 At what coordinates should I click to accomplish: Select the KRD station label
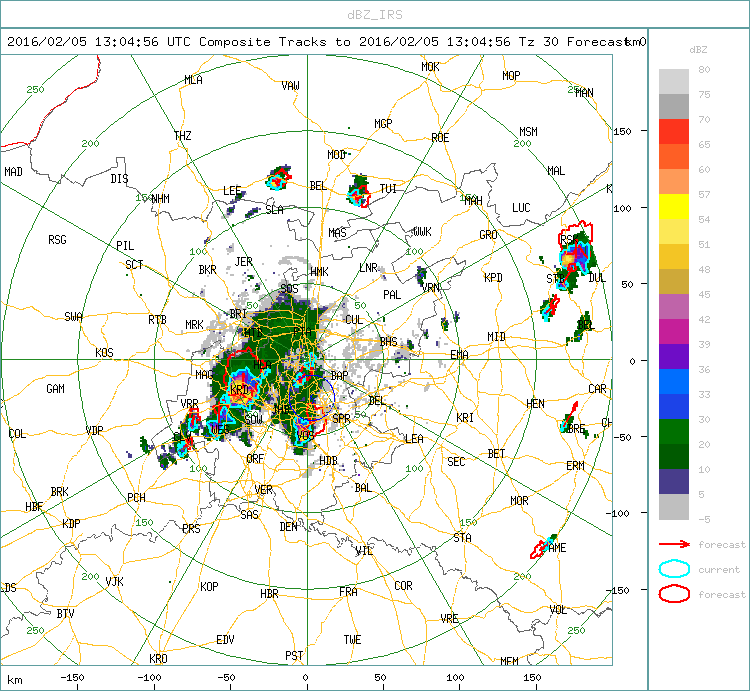(x=240, y=389)
